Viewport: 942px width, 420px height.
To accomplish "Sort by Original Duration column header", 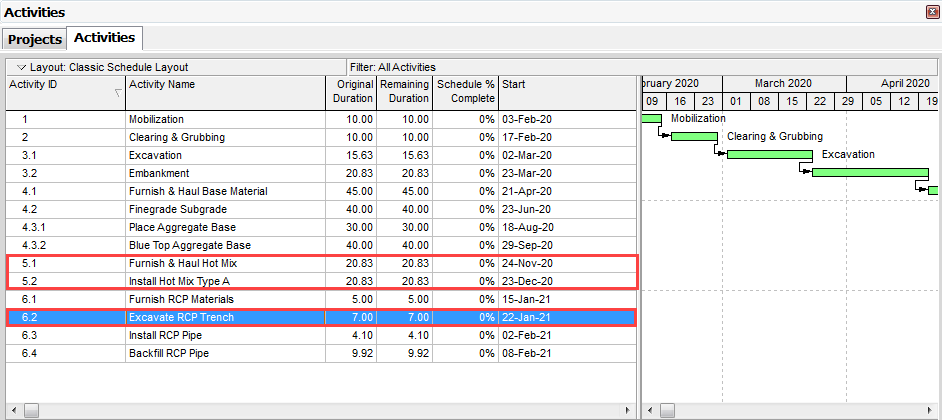I will pos(351,92).
